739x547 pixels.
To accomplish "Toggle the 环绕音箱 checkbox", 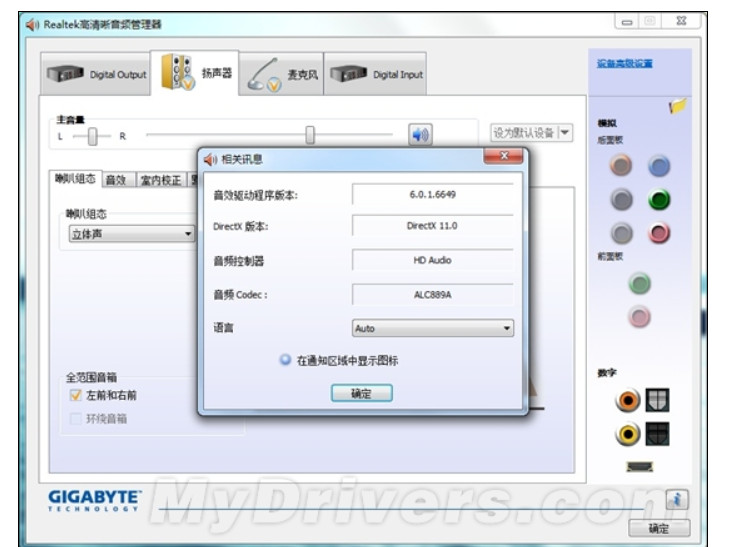I will tap(75, 418).
